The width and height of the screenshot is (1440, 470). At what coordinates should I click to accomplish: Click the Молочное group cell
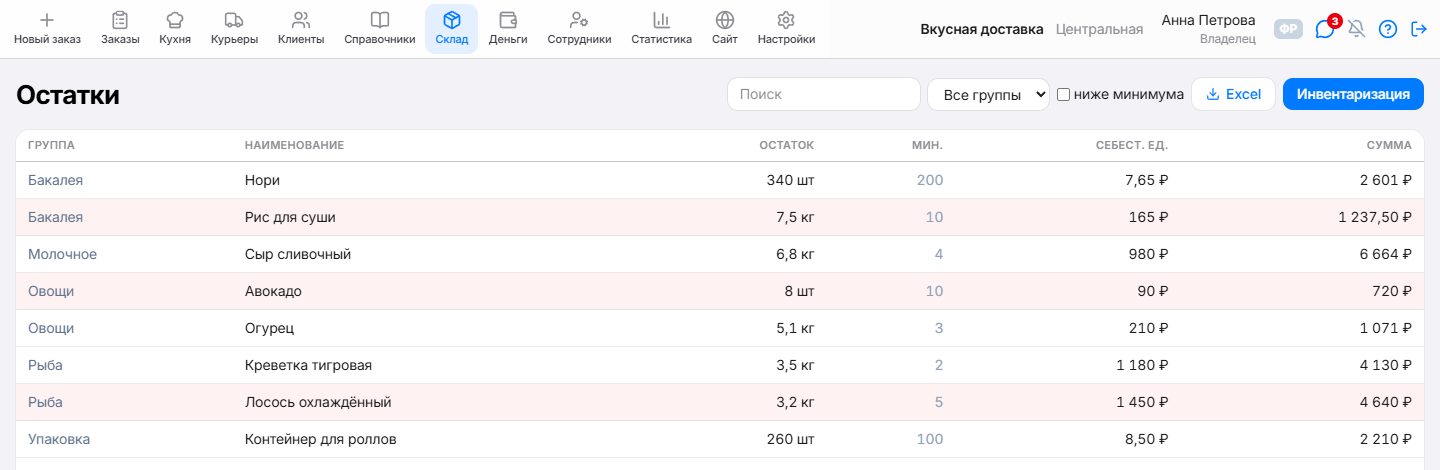(x=62, y=254)
